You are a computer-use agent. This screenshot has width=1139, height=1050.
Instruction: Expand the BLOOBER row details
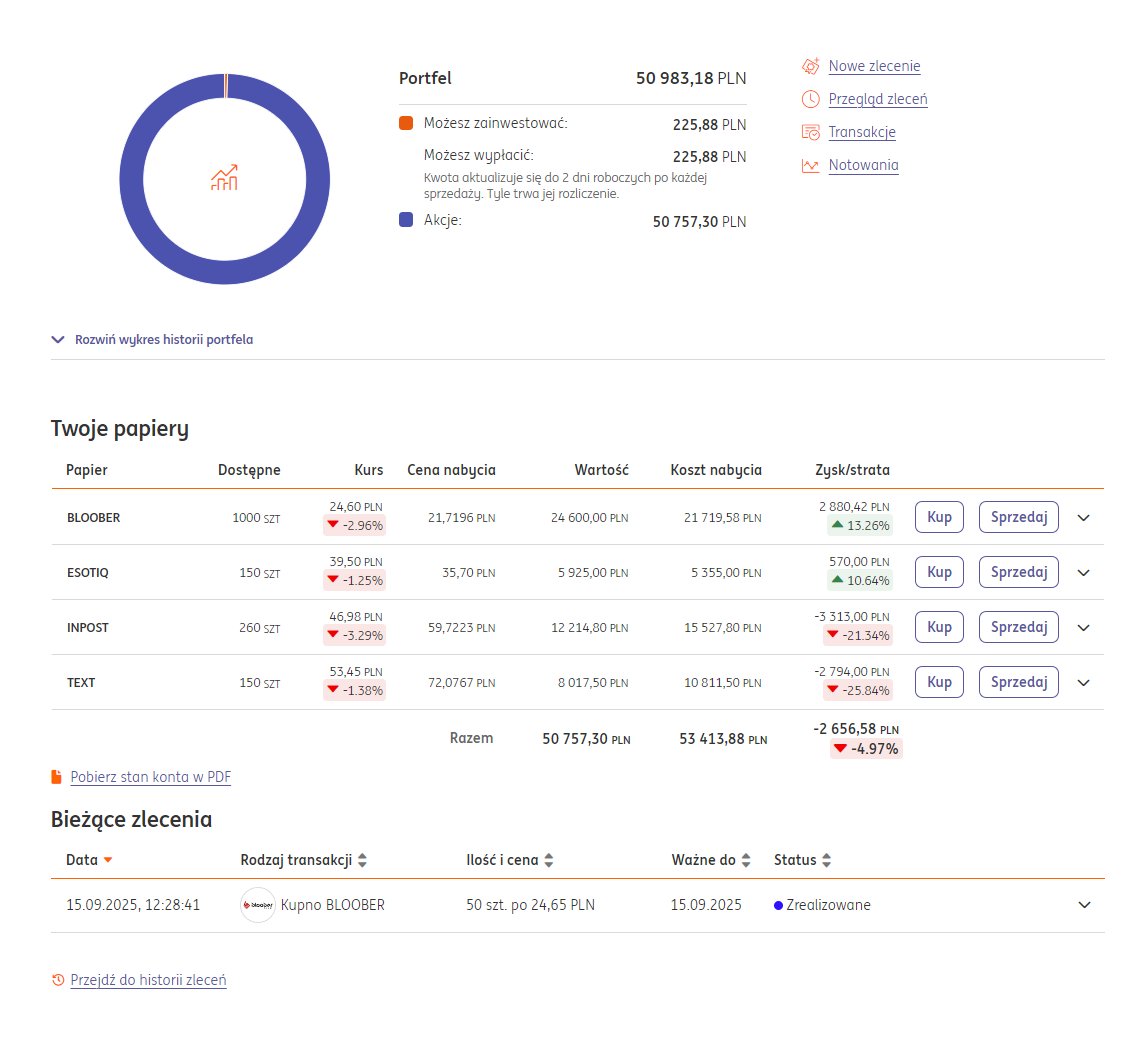(1084, 518)
